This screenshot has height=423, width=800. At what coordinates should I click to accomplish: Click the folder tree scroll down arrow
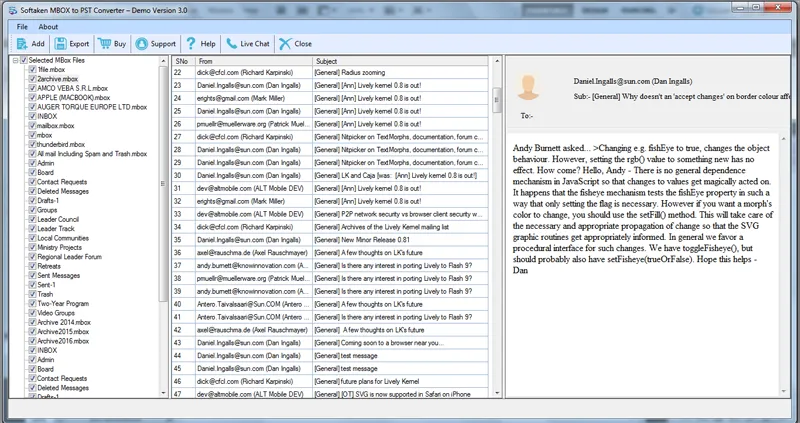tap(163, 393)
